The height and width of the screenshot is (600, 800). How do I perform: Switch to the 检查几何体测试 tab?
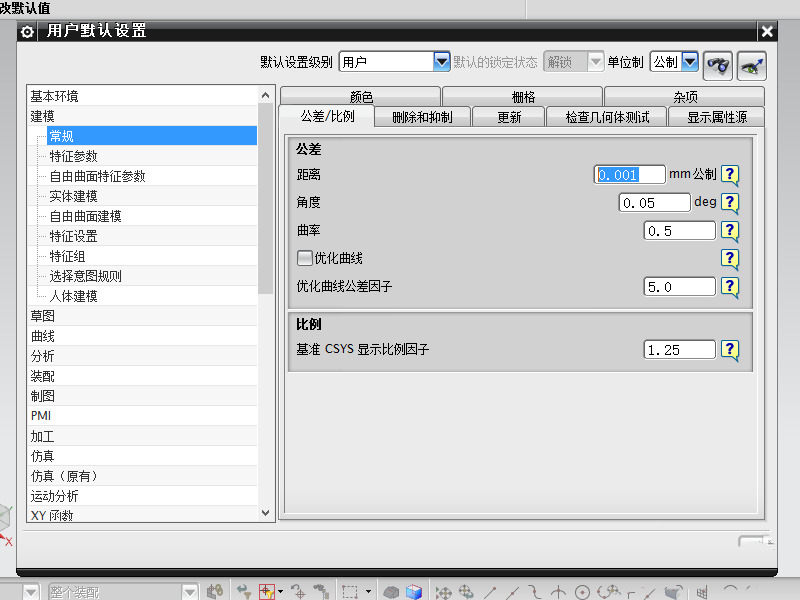607,117
